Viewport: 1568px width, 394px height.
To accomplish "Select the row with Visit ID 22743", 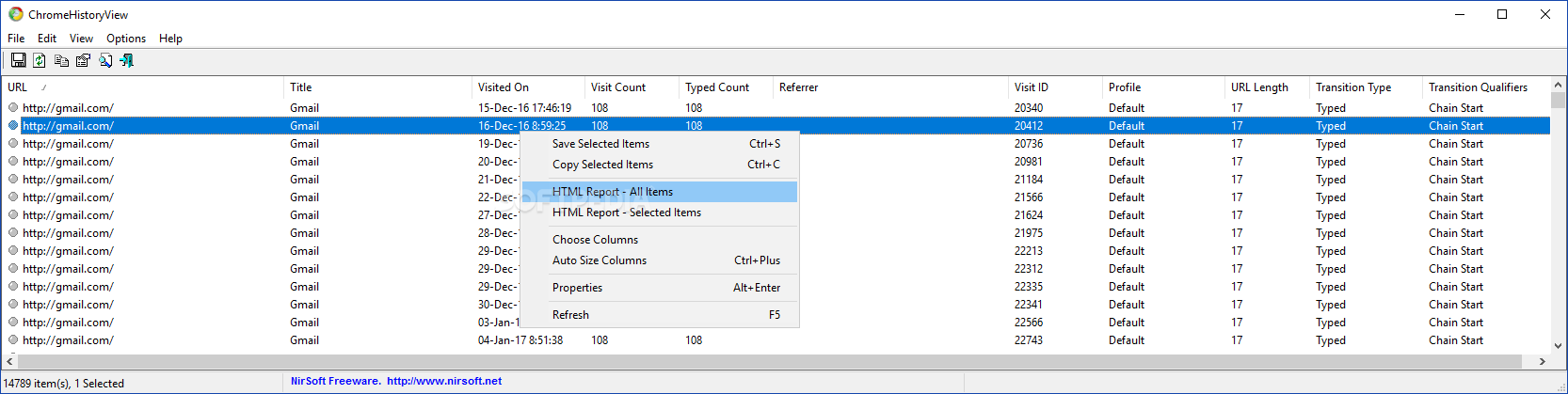I will click(x=776, y=340).
